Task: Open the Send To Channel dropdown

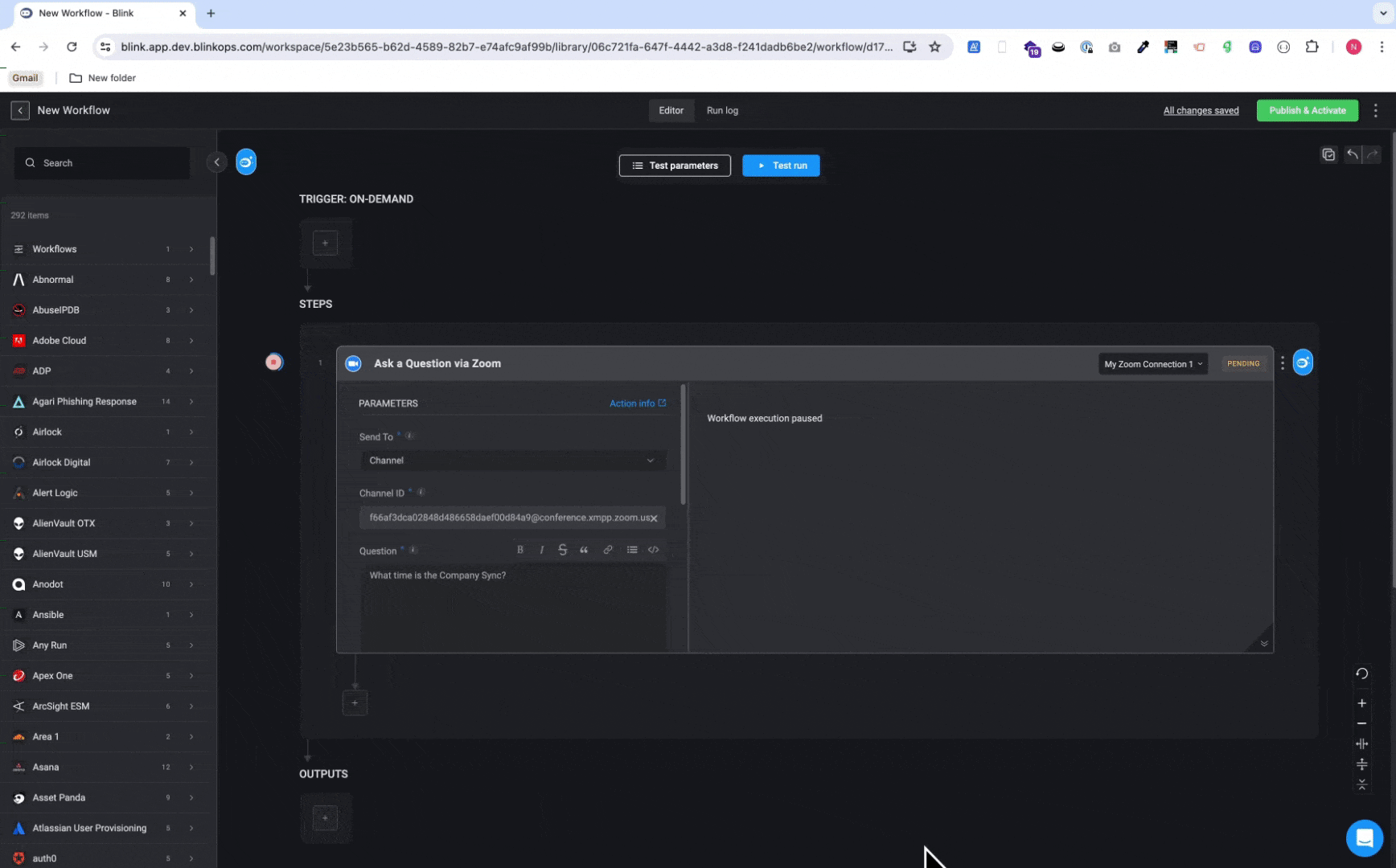Action: pyautogui.click(x=512, y=461)
